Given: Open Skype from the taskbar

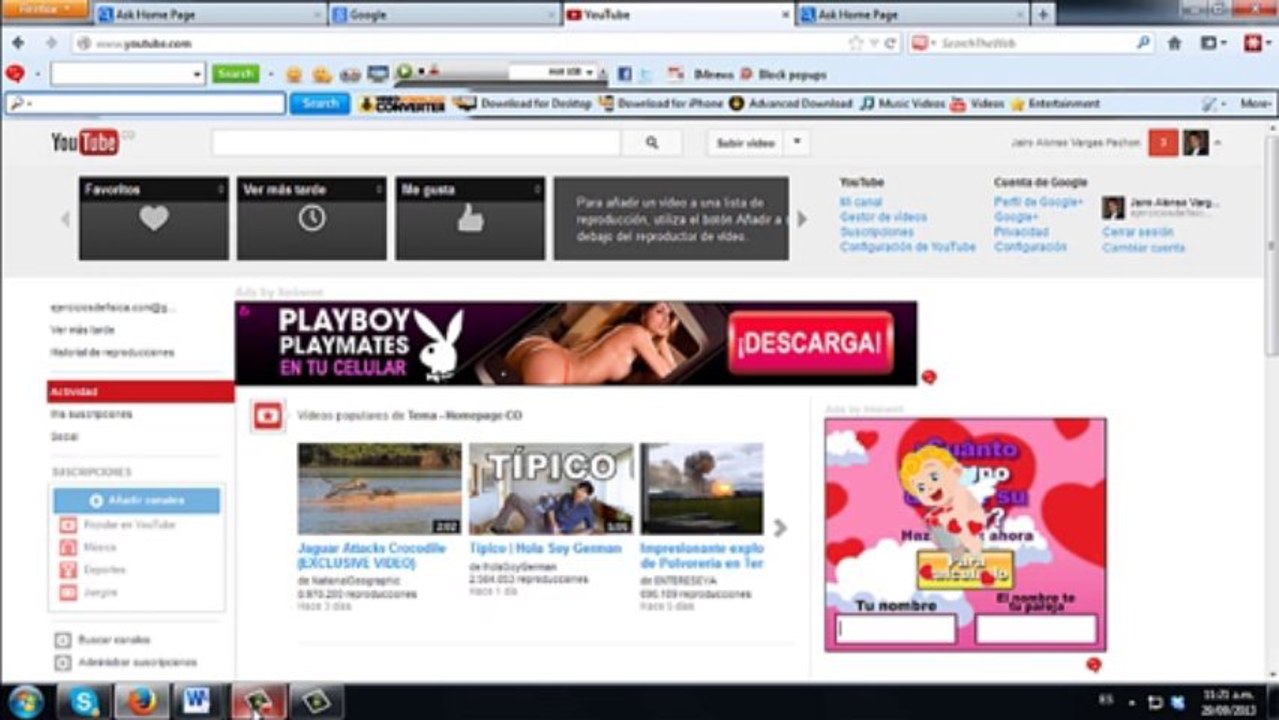Looking at the screenshot, I should tap(83, 702).
